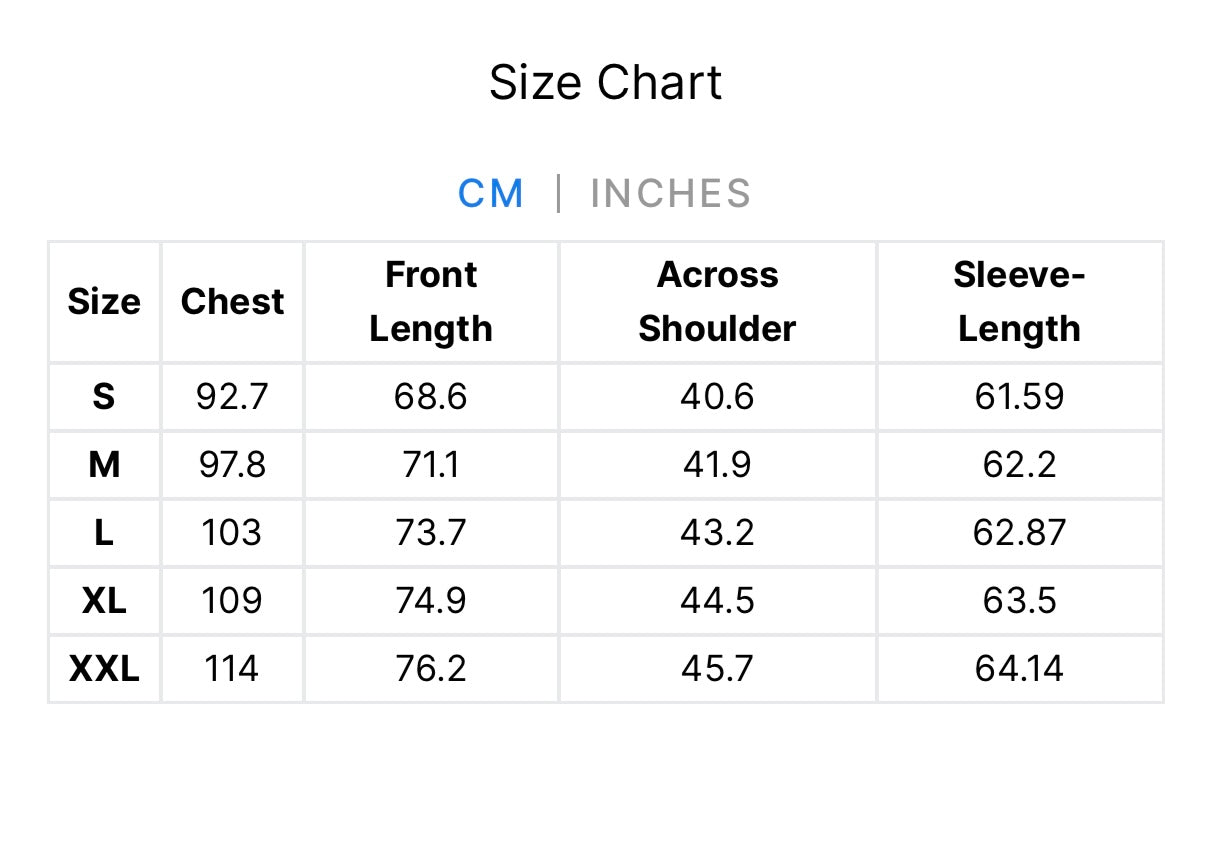Switch size chart units to INCHES
Screen dimensions: 1212x849
click(670, 193)
